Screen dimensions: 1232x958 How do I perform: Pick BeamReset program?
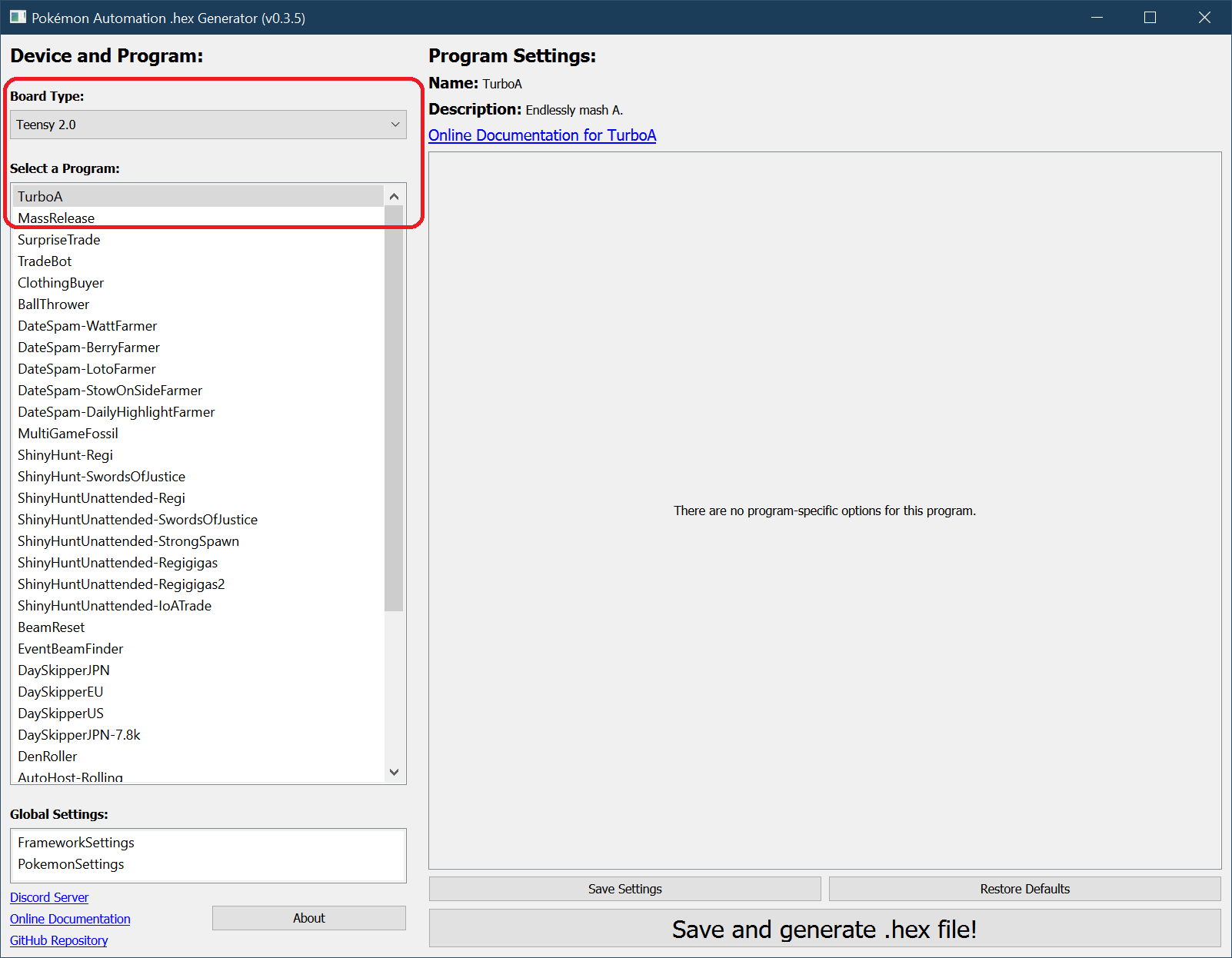click(198, 627)
